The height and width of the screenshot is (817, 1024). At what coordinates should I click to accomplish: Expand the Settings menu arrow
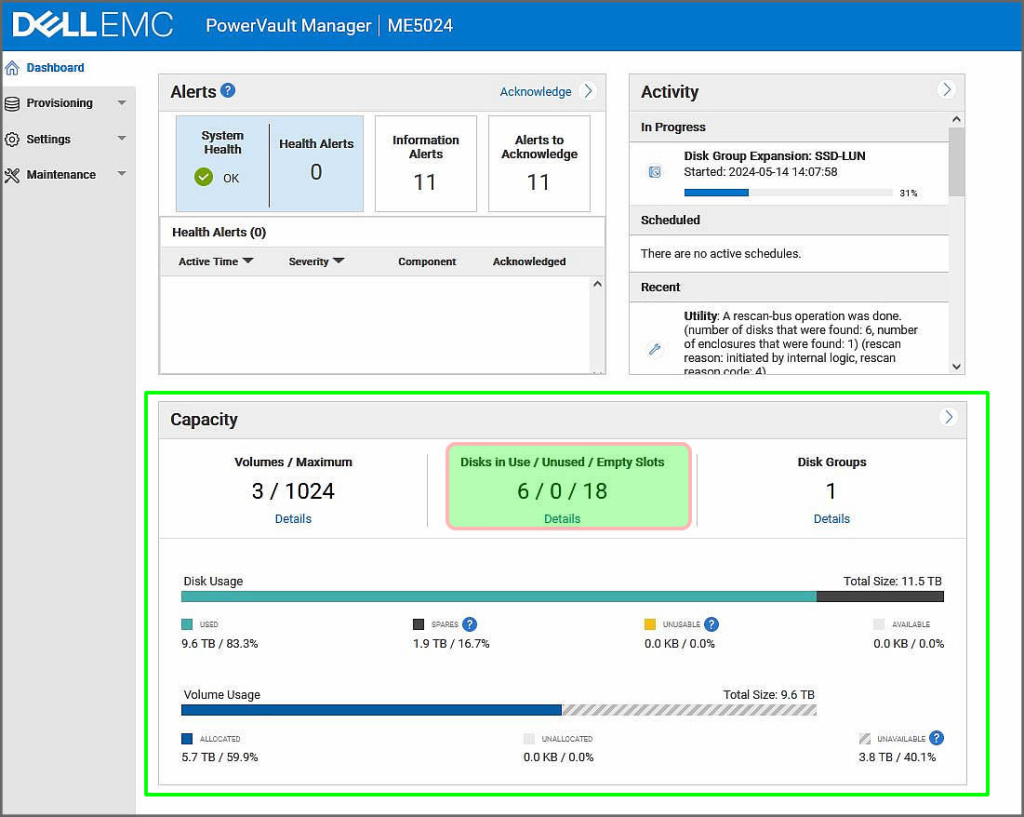click(x=121, y=139)
